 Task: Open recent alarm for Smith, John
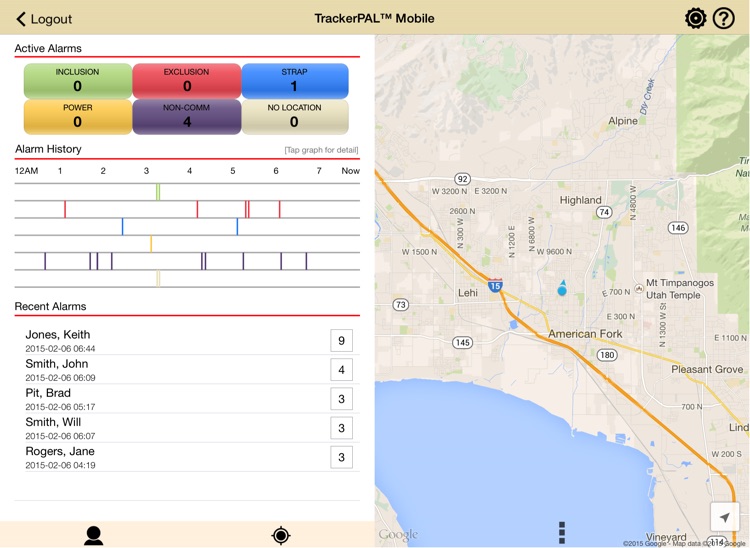pos(192,370)
